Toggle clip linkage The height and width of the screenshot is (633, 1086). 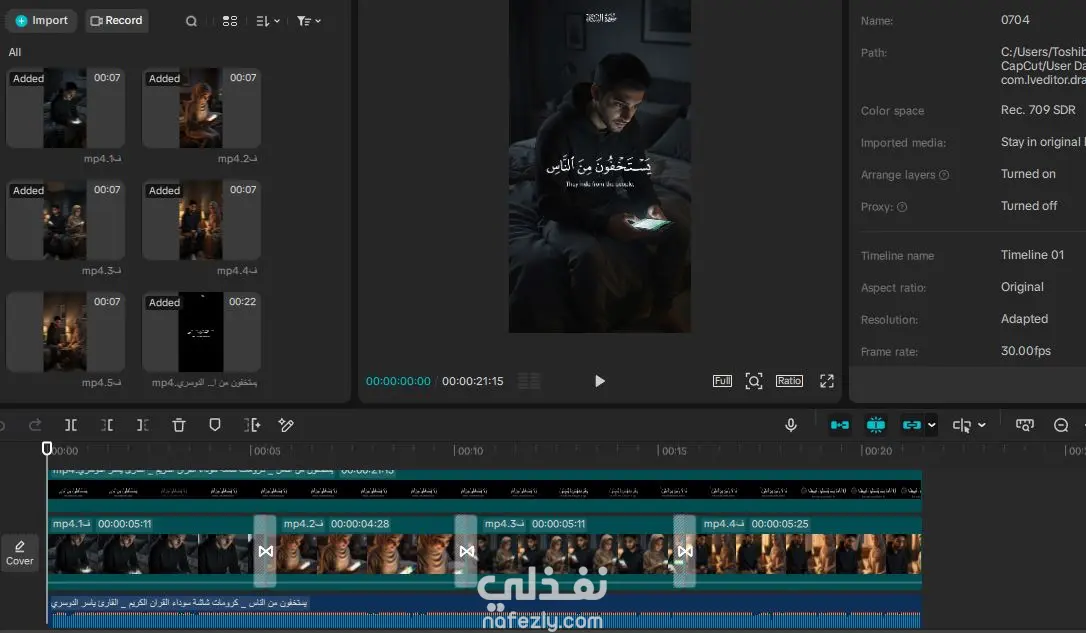[911, 425]
